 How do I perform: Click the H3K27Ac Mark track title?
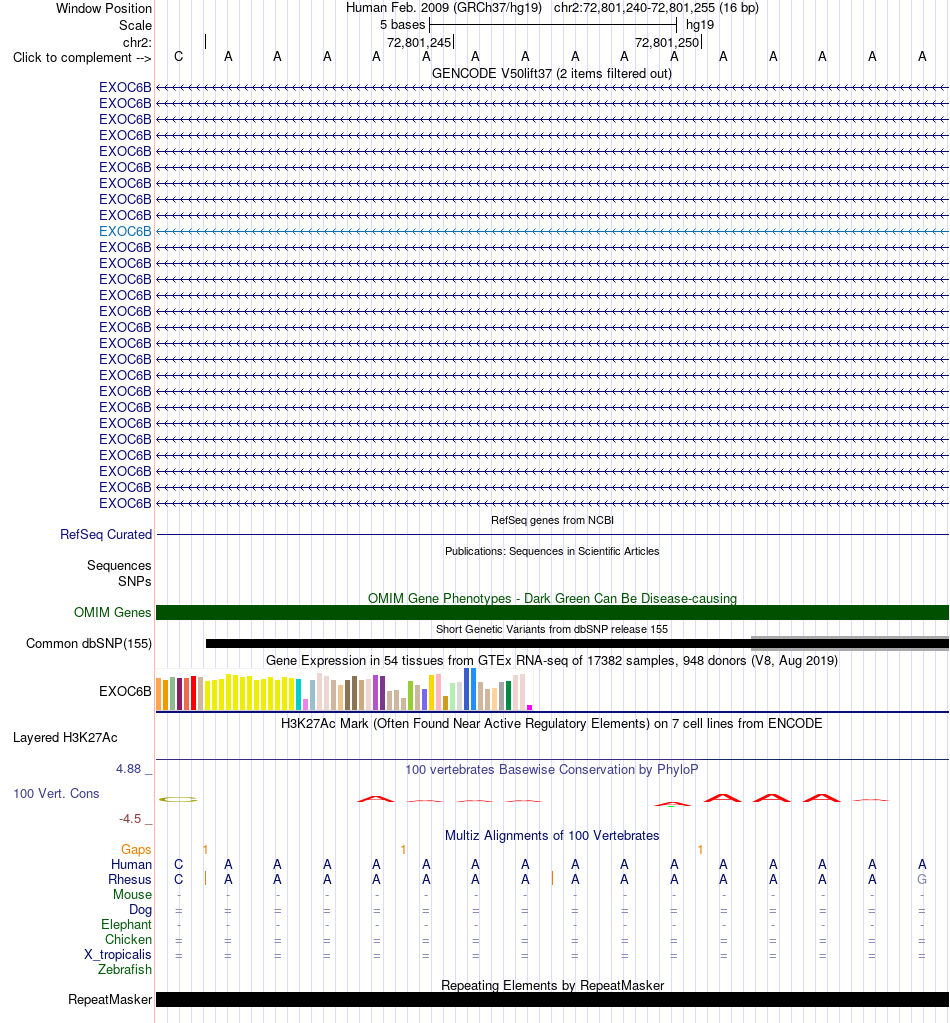point(552,724)
